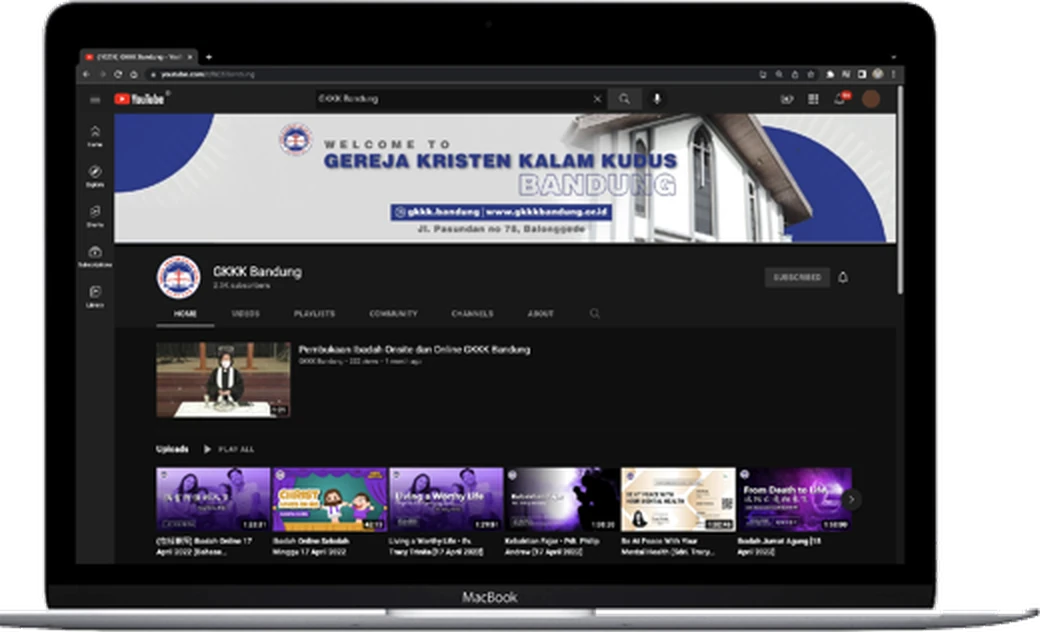Go to Home in the left sidebar
1040x632 pixels.
tap(95, 136)
